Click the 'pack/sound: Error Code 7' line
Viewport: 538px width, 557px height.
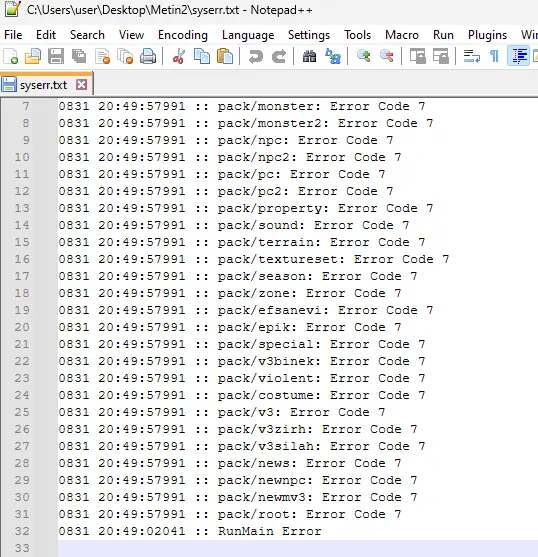point(234,225)
